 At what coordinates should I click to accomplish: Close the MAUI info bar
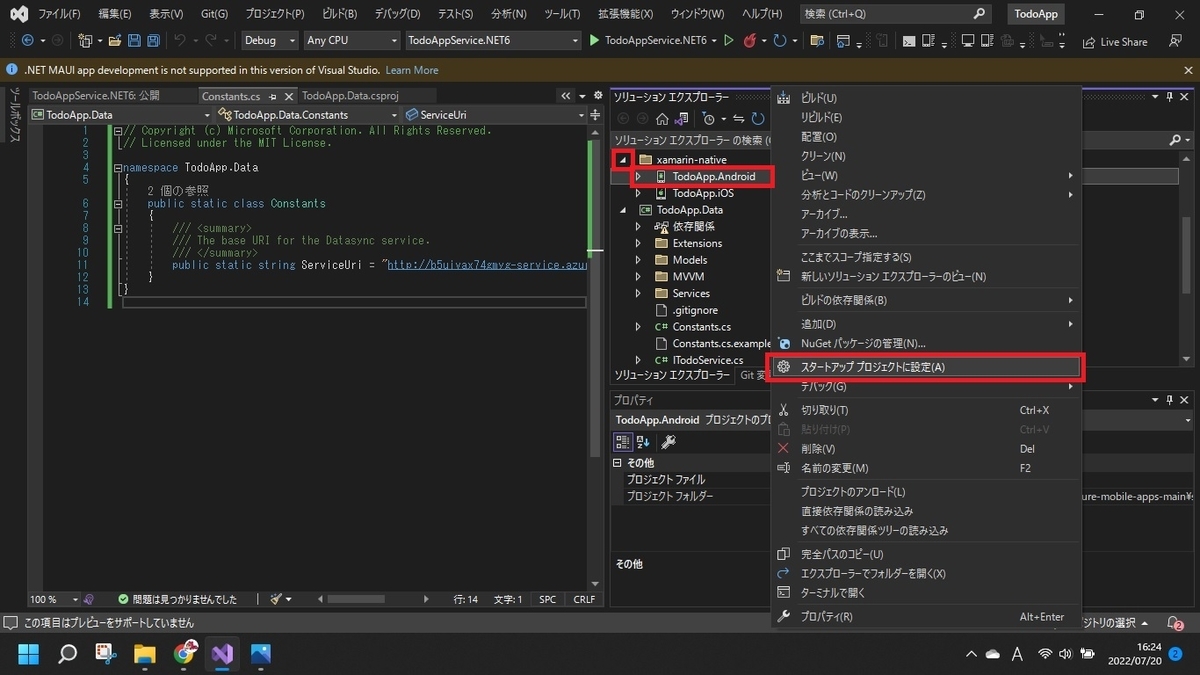1187,70
